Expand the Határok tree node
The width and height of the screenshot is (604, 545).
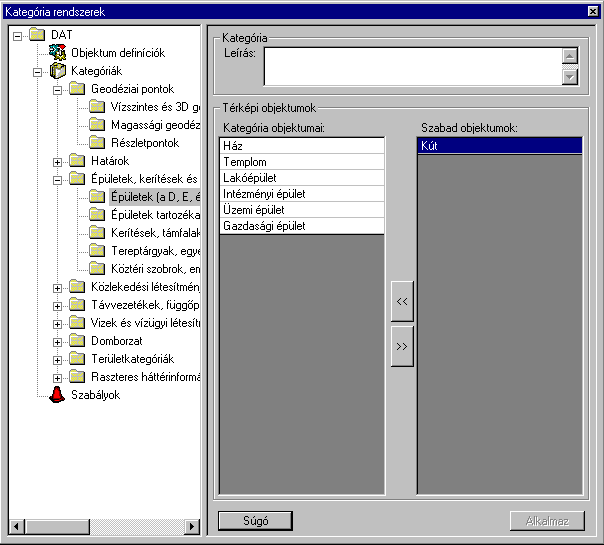58,162
